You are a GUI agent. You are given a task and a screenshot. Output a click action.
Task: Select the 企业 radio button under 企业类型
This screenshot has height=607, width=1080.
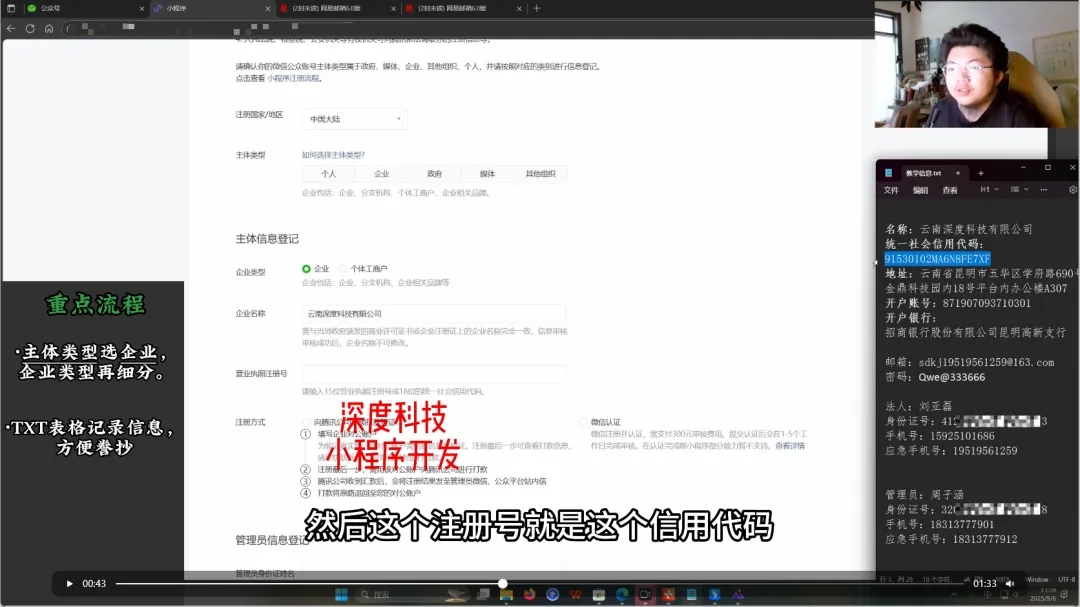tap(306, 268)
